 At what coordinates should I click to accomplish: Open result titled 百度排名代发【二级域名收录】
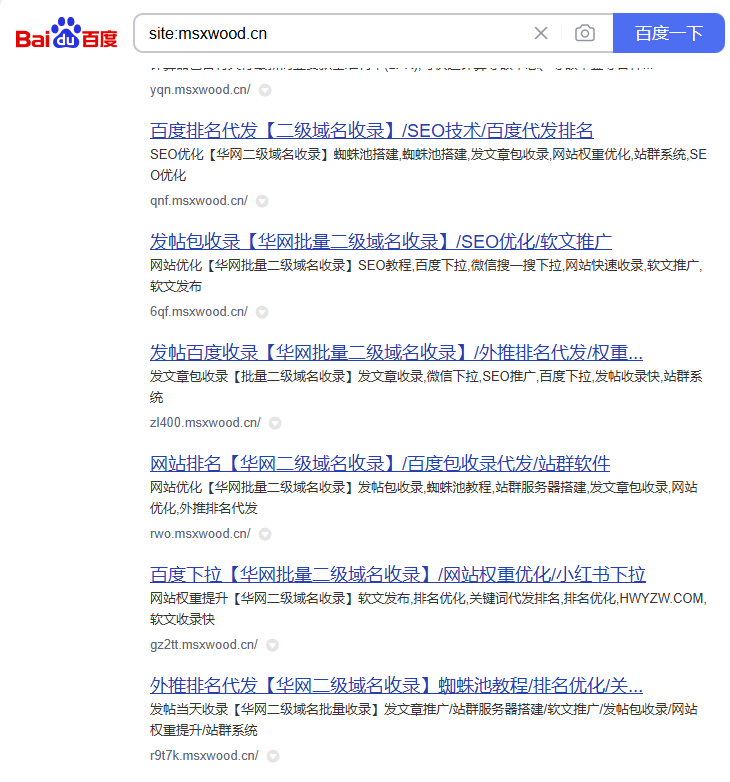[371, 131]
